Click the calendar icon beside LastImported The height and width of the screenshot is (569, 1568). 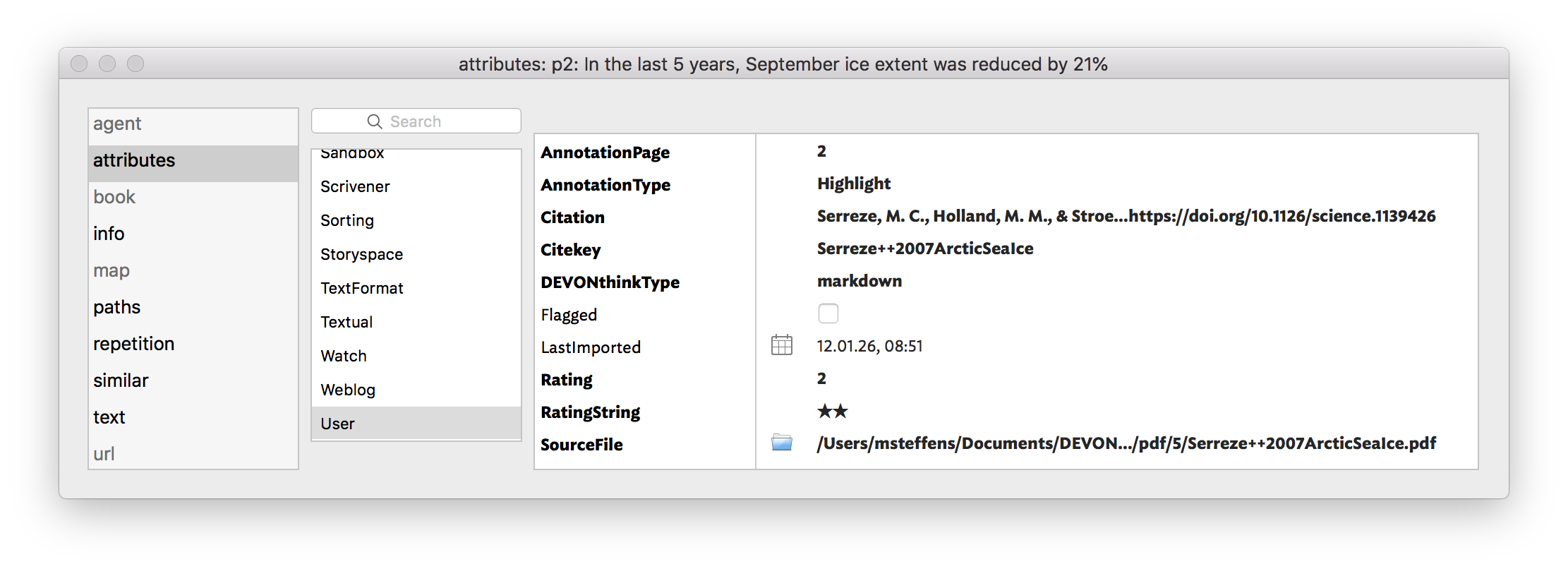[x=781, y=345]
